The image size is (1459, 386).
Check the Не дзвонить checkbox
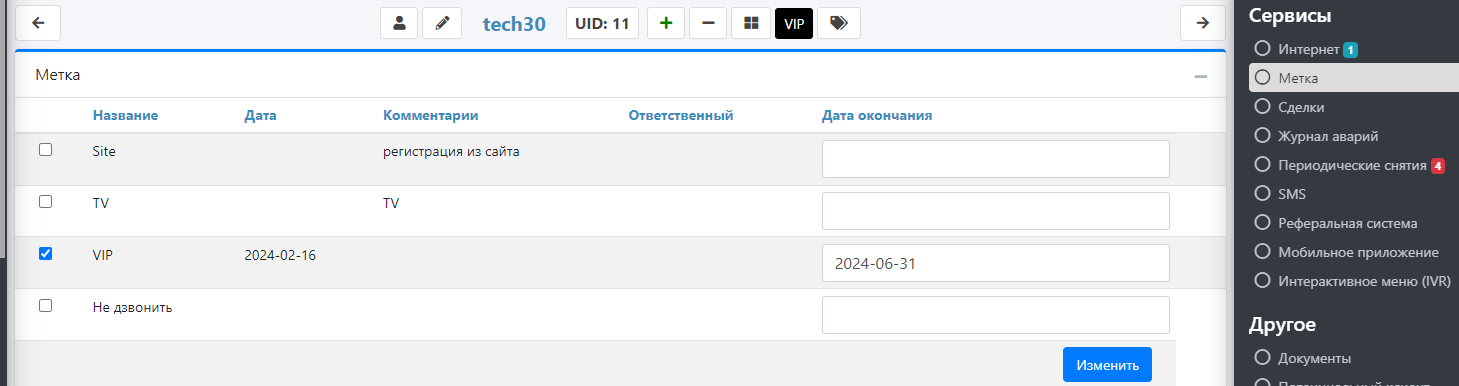(45, 306)
